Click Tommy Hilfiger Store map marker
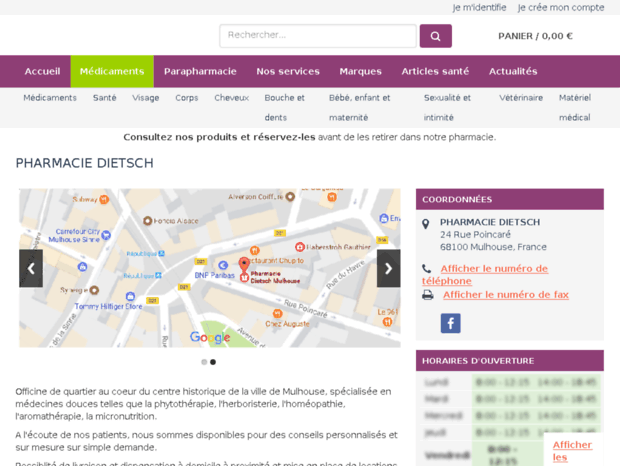The image size is (620, 466). [x=130, y=296]
